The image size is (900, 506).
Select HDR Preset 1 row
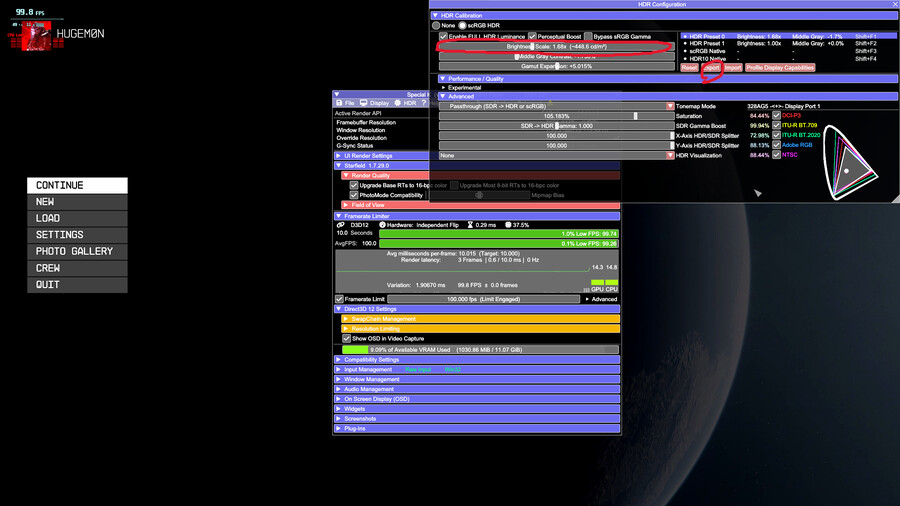(789, 43)
